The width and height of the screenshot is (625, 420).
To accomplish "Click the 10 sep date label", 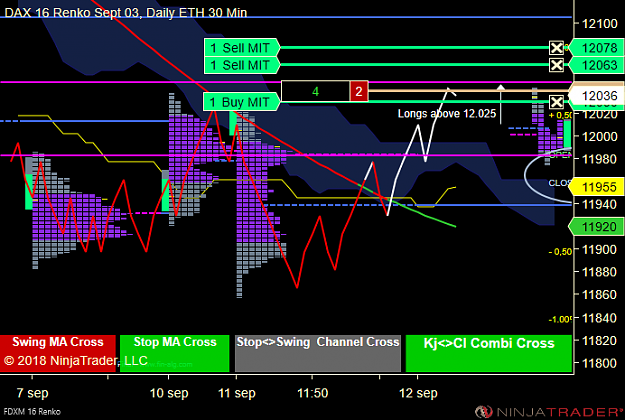I will pyautogui.click(x=169, y=393).
